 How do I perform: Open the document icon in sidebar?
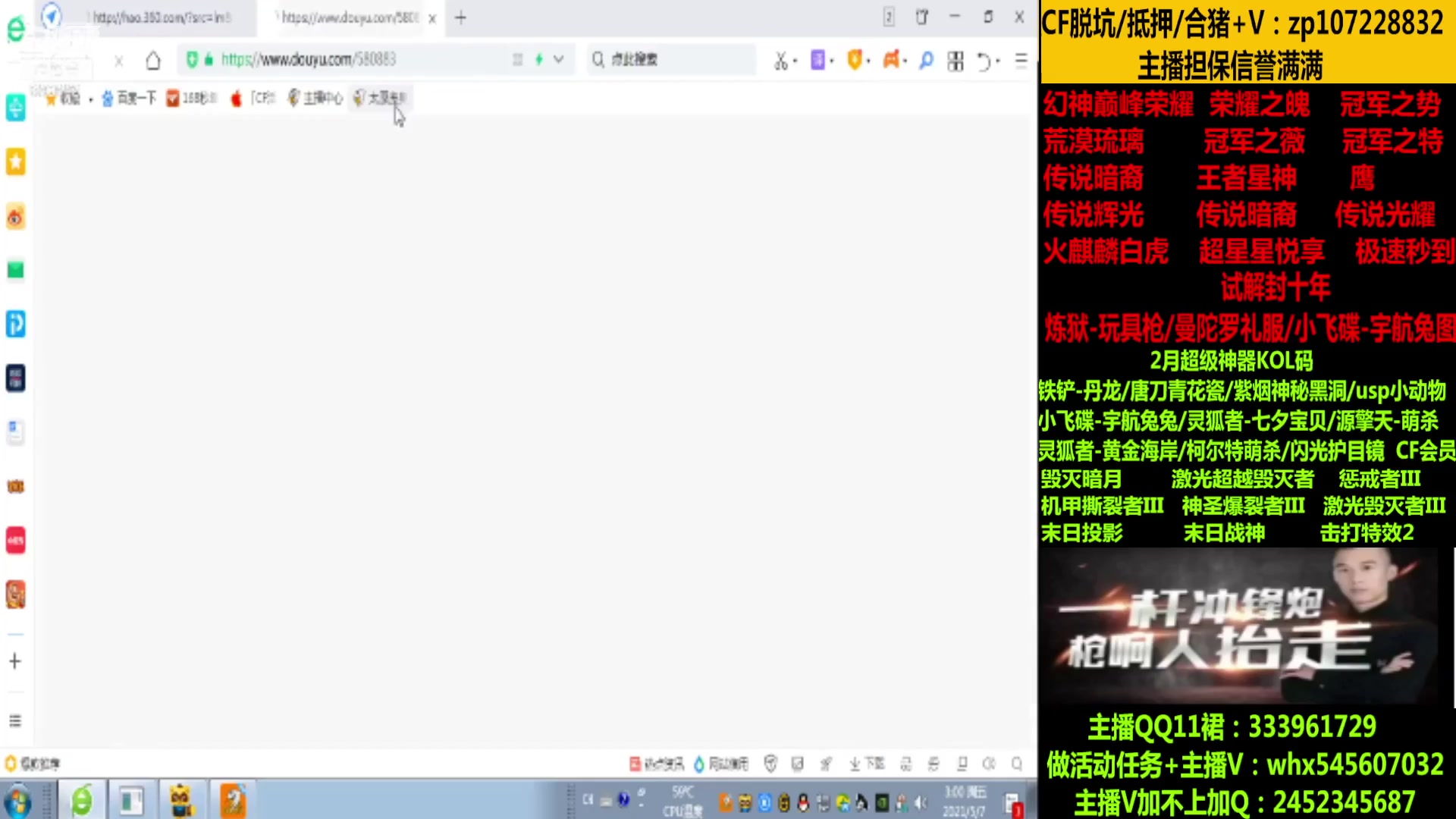[16, 431]
